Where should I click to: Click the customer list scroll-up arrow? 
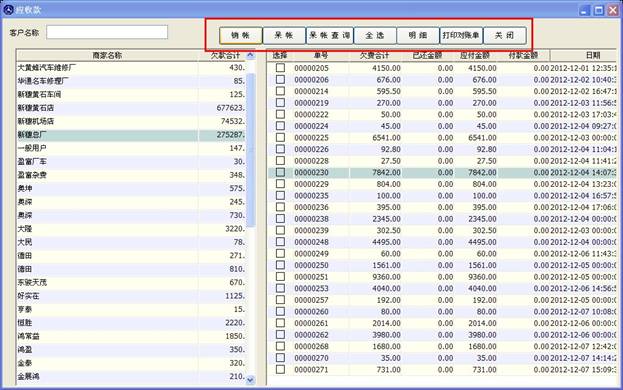250,55
